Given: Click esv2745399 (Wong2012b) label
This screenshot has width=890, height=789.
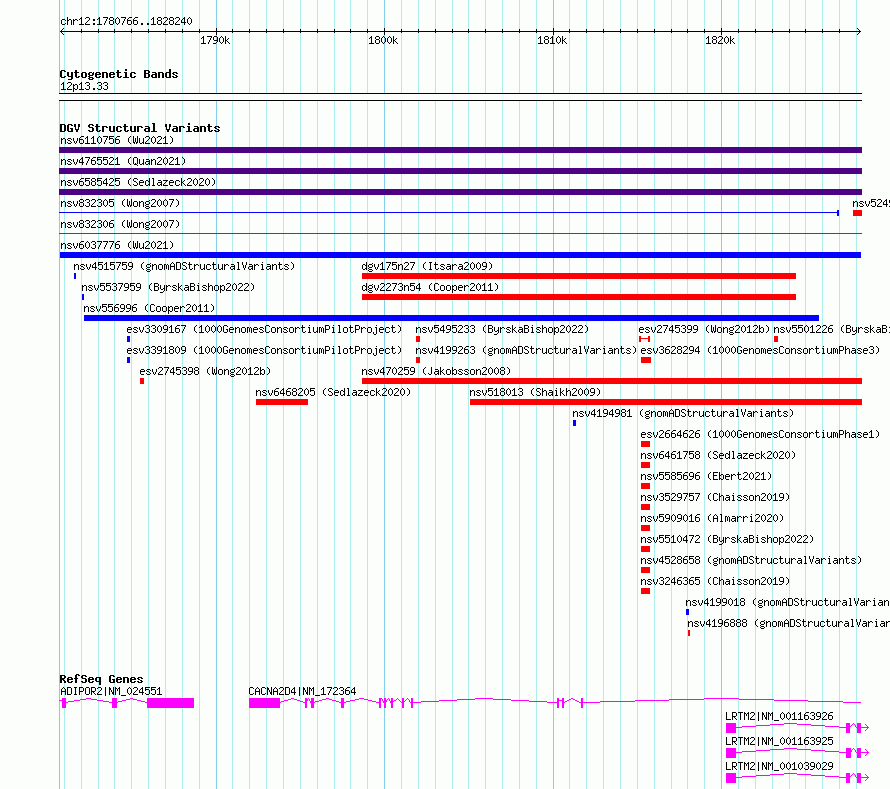Looking at the screenshot, I should tap(704, 329).
